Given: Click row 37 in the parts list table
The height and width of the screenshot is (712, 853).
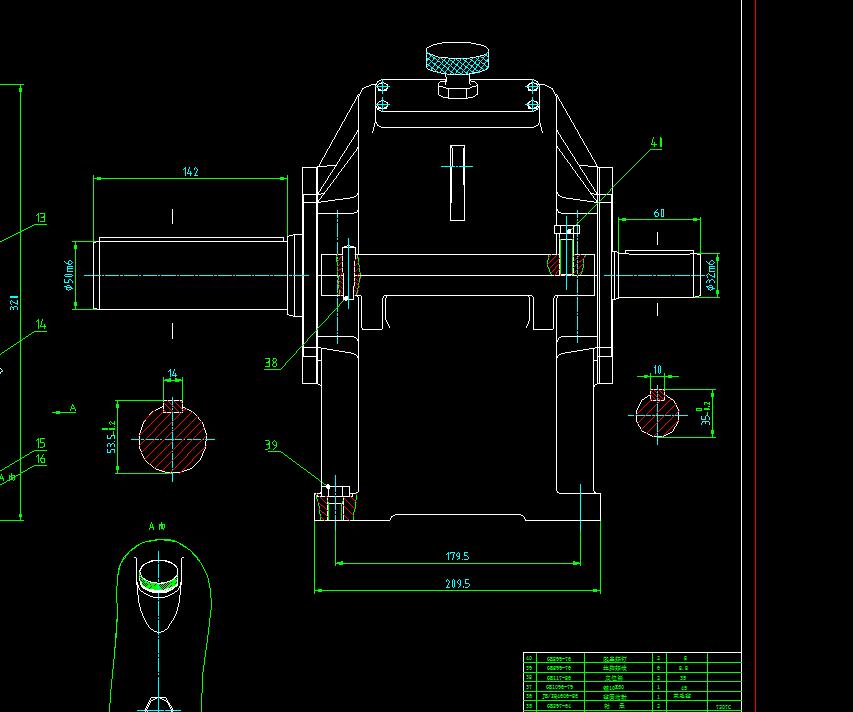Looking at the screenshot, I should pos(632,687).
